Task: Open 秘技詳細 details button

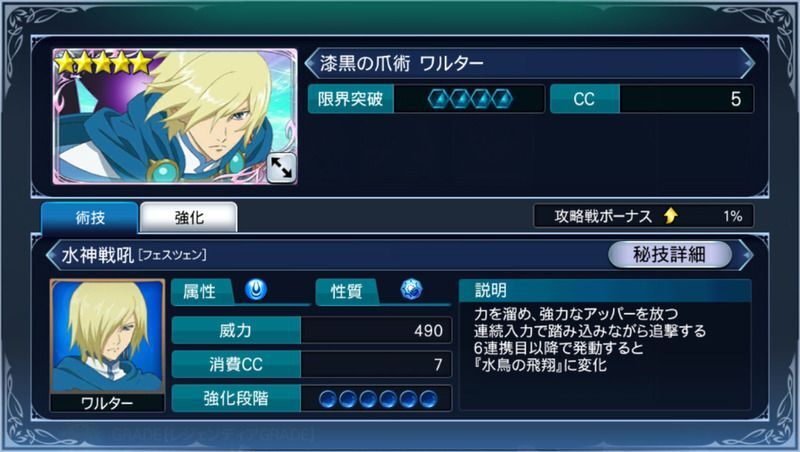Action: (669, 254)
